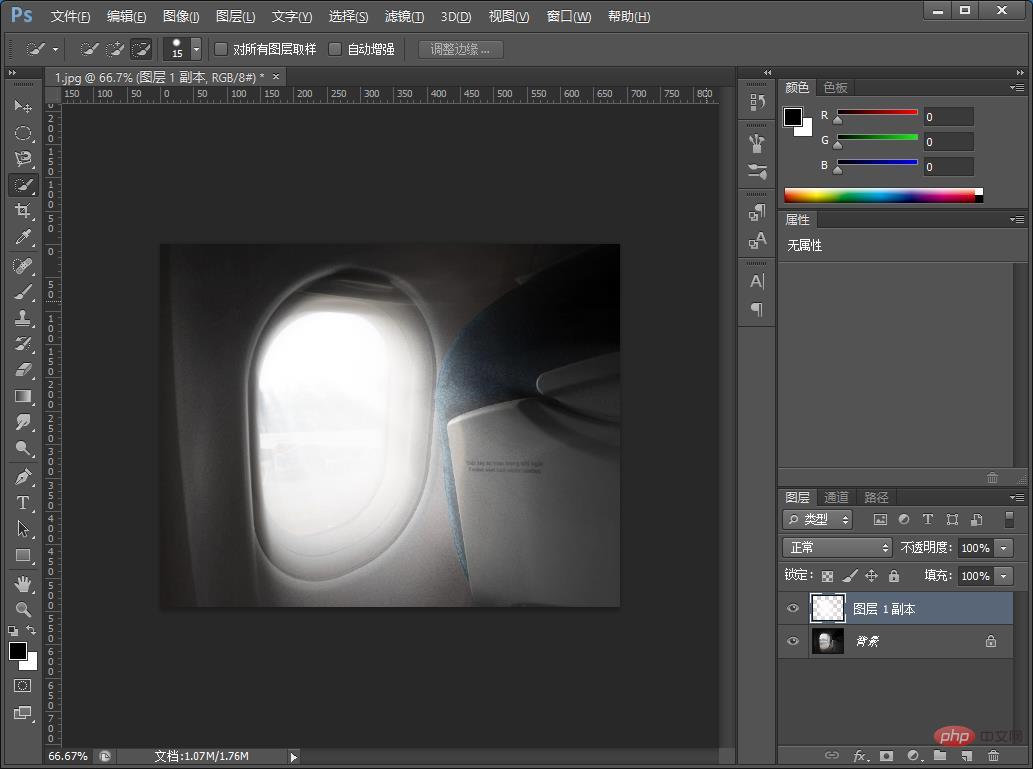
Task: Delete layer with trash icon
Action: (993, 755)
